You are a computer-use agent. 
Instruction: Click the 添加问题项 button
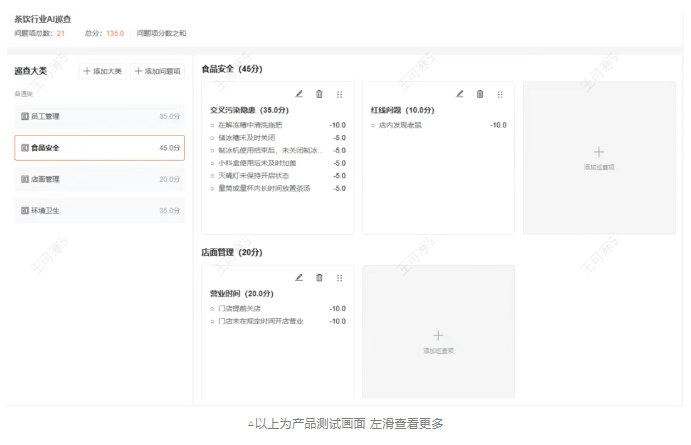coord(158,71)
